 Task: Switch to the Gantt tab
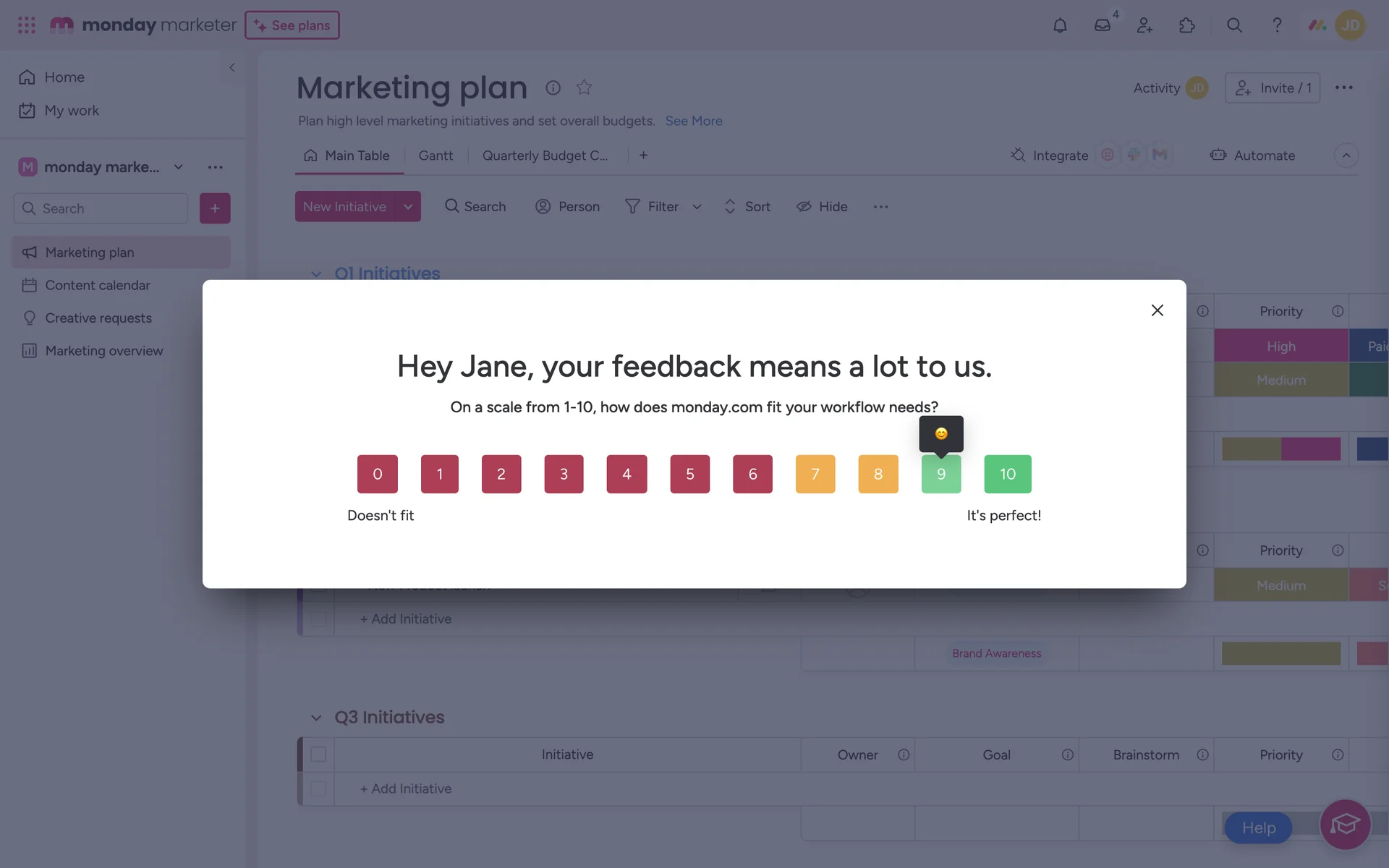(436, 156)
